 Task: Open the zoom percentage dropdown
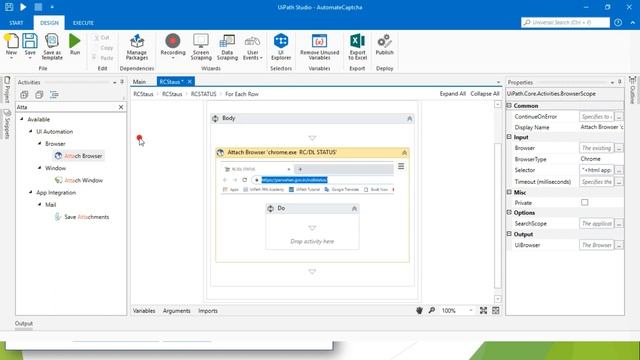click(x=471, y=311)
